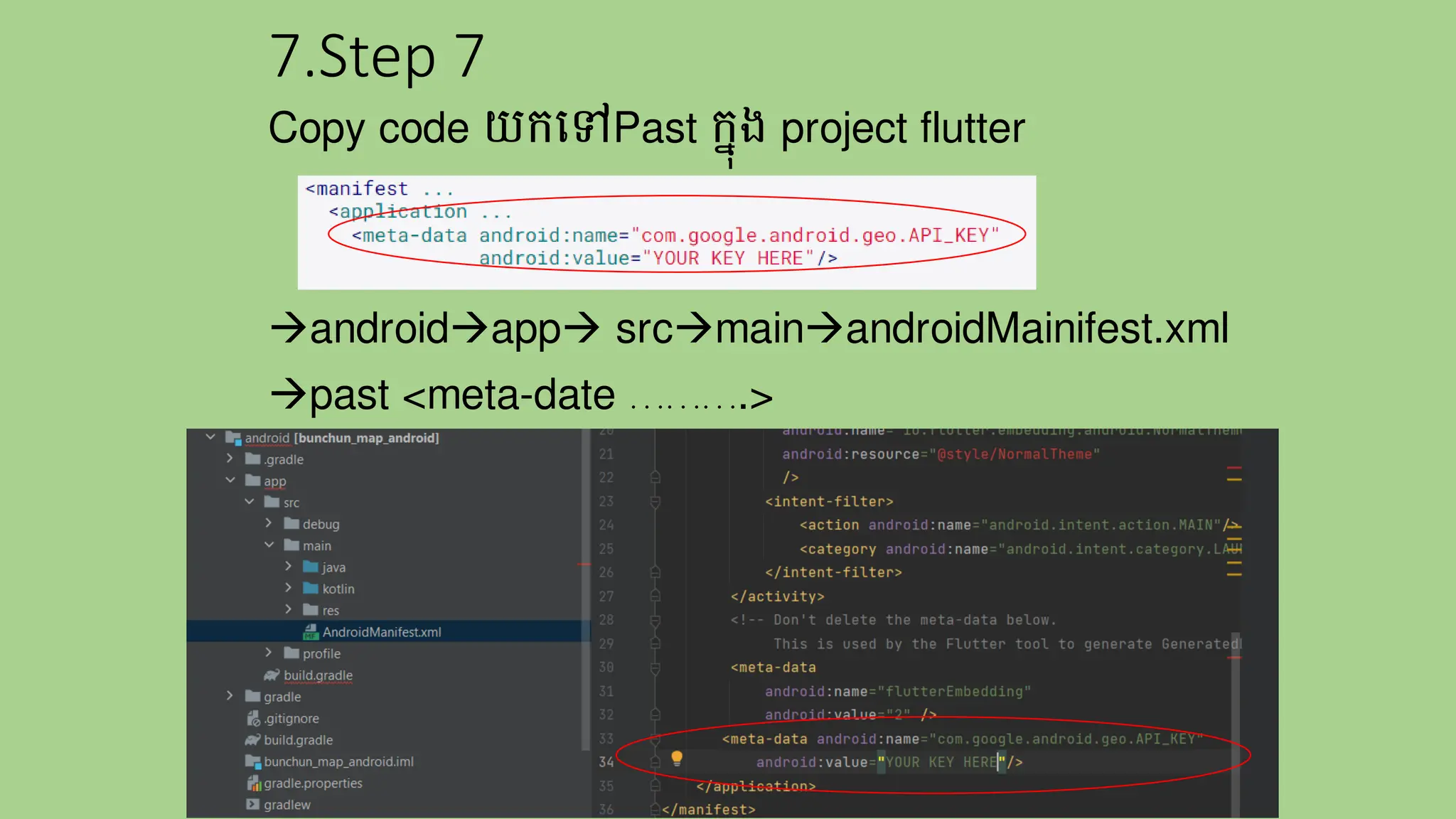
Task: Click the gradle.properties file icon
Action: point(253,783)
